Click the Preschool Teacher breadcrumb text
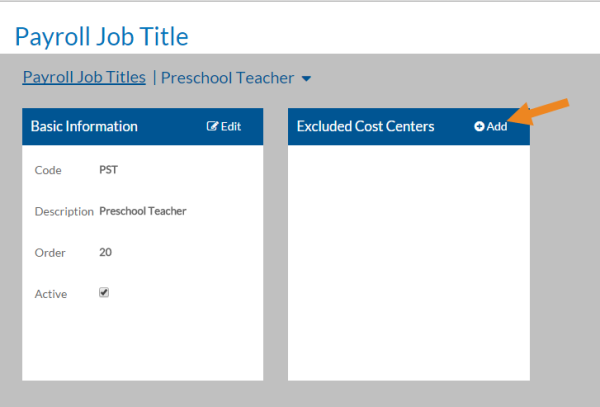 pos(227,77)
